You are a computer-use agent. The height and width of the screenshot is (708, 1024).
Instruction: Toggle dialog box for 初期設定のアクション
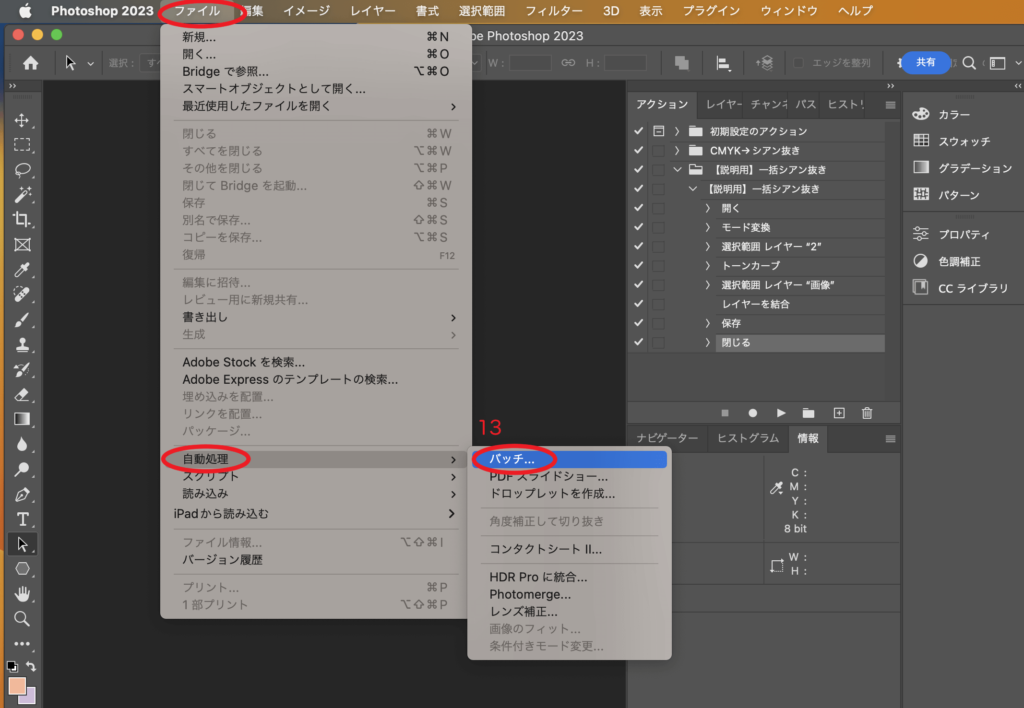(x=658, y=131)
